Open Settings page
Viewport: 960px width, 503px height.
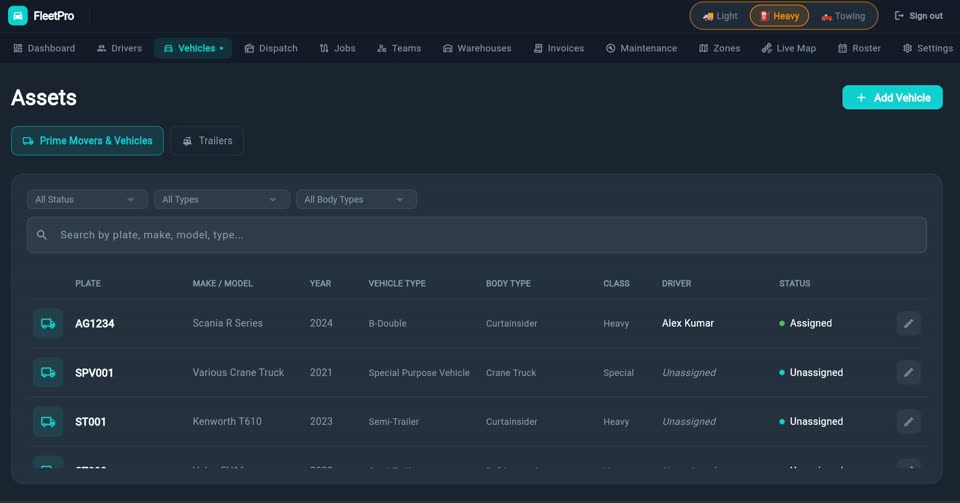coord(928,48)
